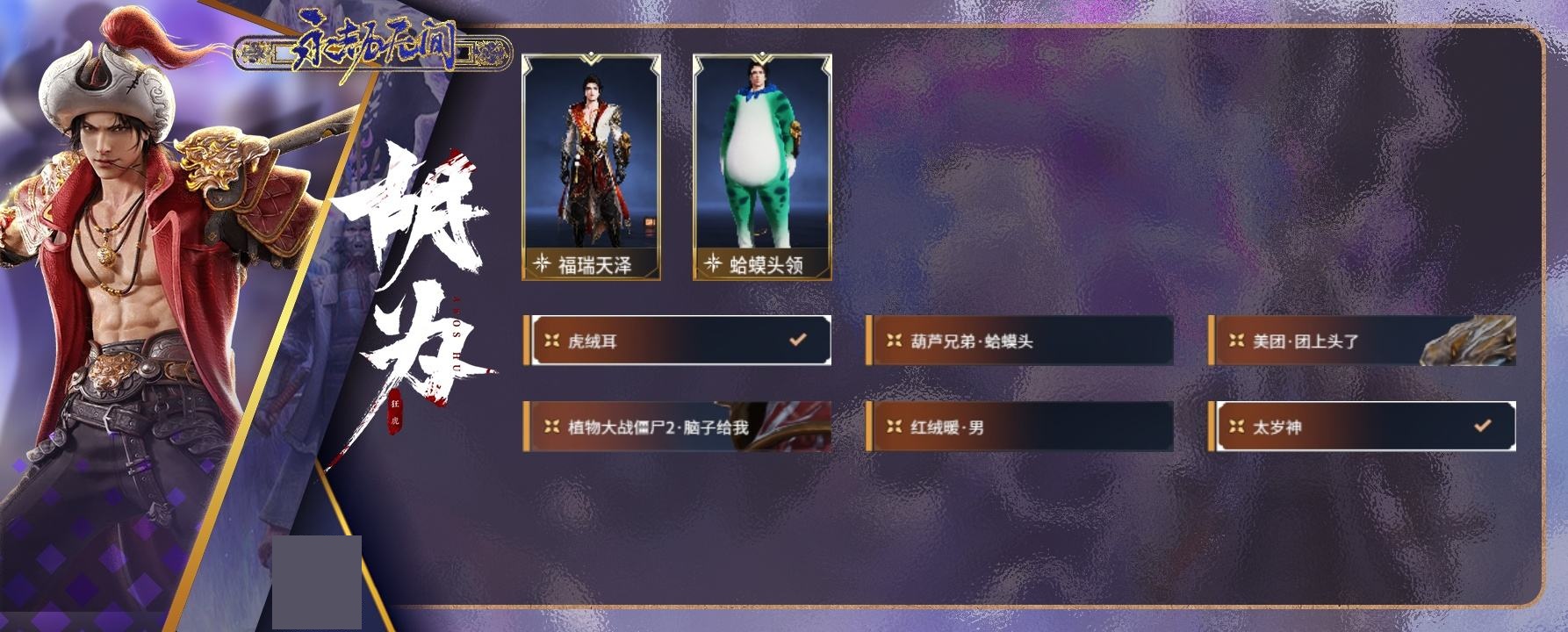
Task: Select the 红绒暖·男 accessory entry
Action: click(x=1019, y=427)
